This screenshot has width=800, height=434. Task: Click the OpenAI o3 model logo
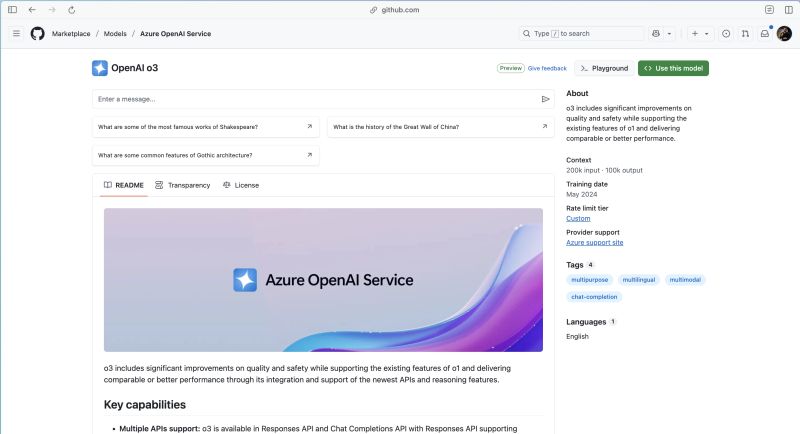[x=99, y=68]
